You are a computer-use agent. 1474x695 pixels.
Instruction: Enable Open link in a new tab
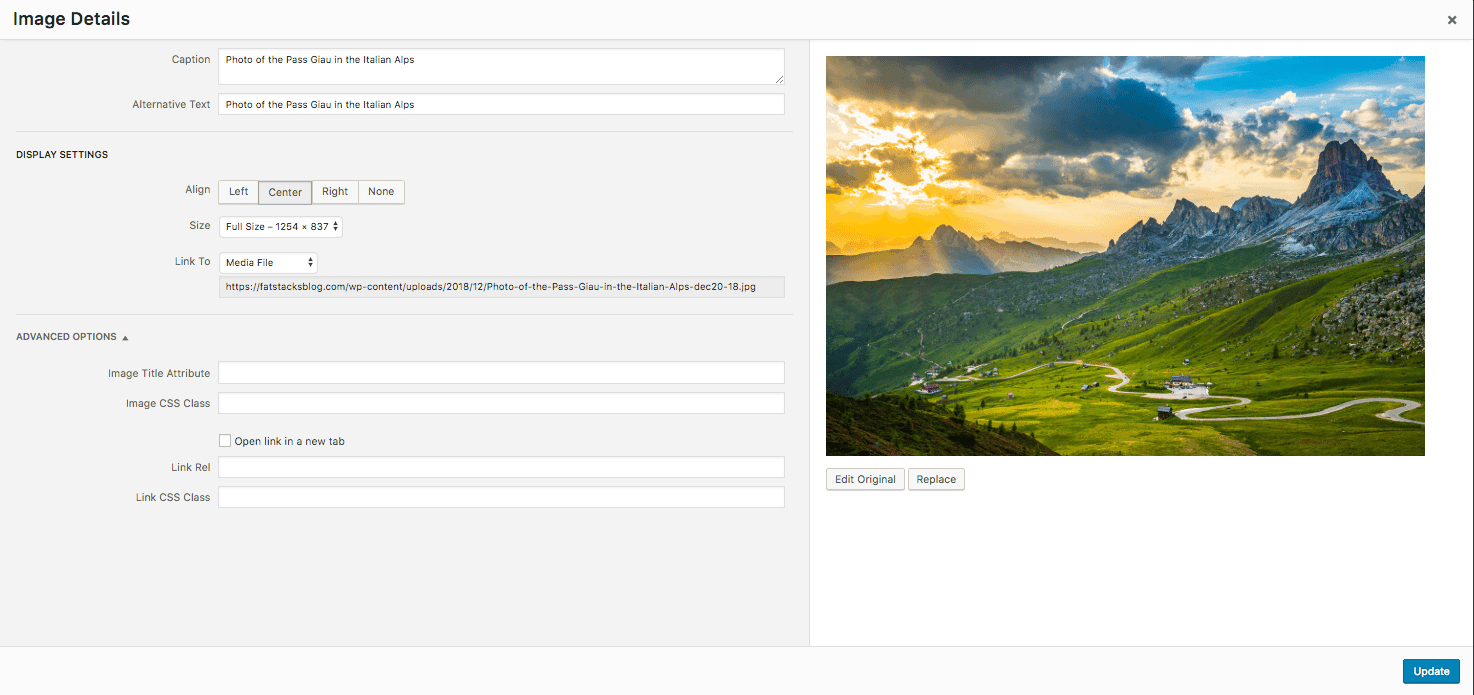225,441
